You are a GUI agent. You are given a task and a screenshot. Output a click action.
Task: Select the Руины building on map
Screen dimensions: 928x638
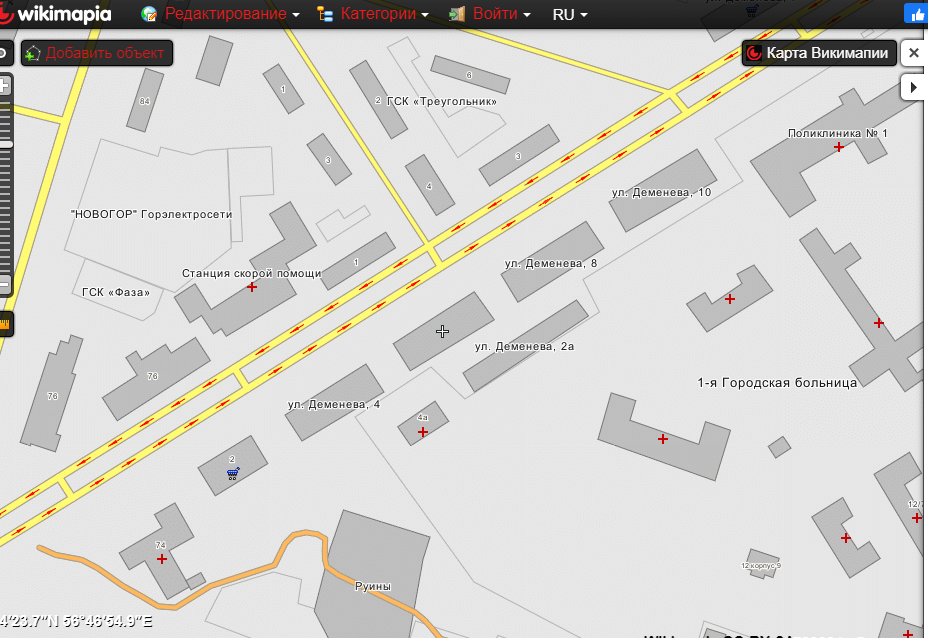tap(372, 586)
